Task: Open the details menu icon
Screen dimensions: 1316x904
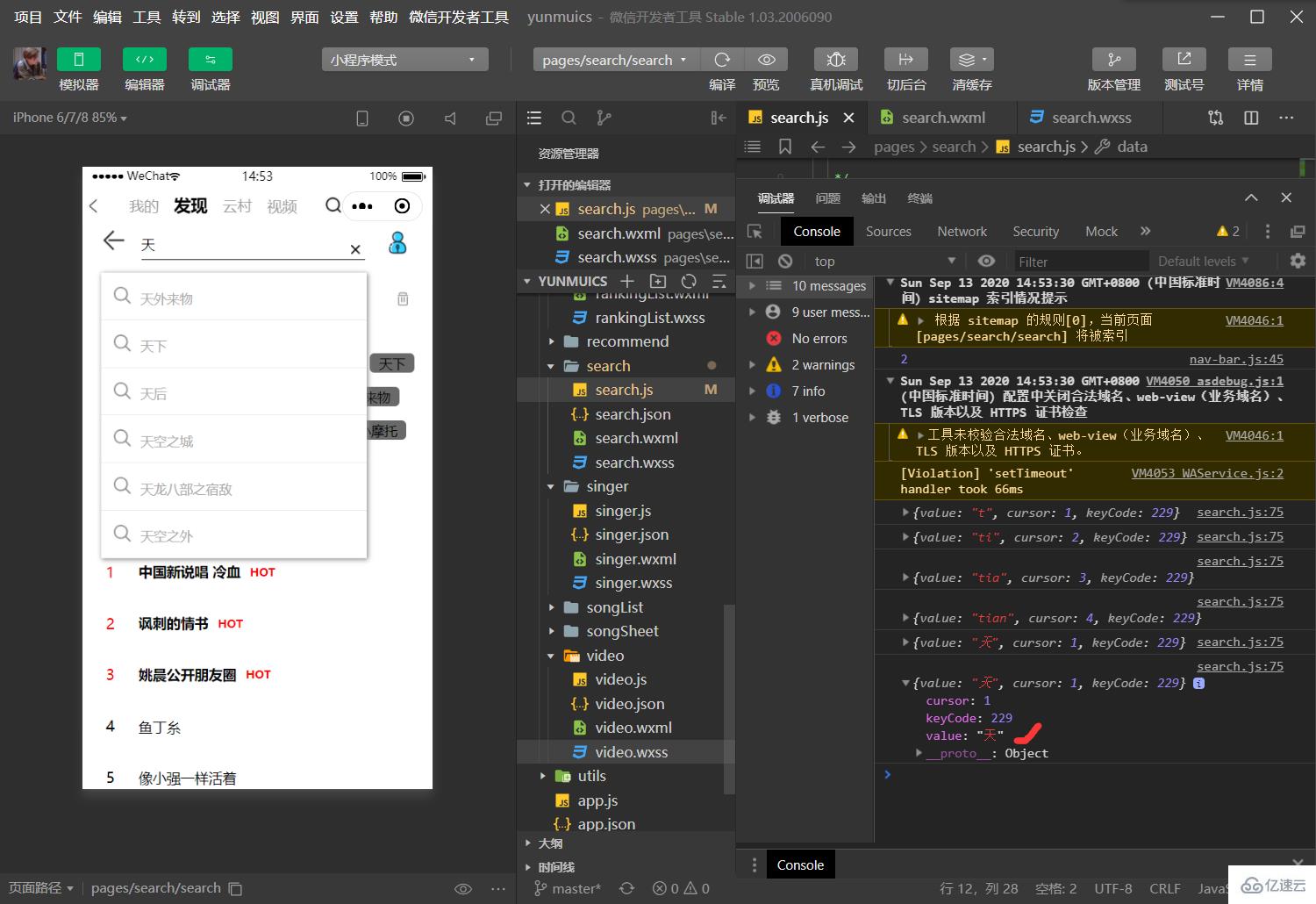Action: tap(1250, 60)
